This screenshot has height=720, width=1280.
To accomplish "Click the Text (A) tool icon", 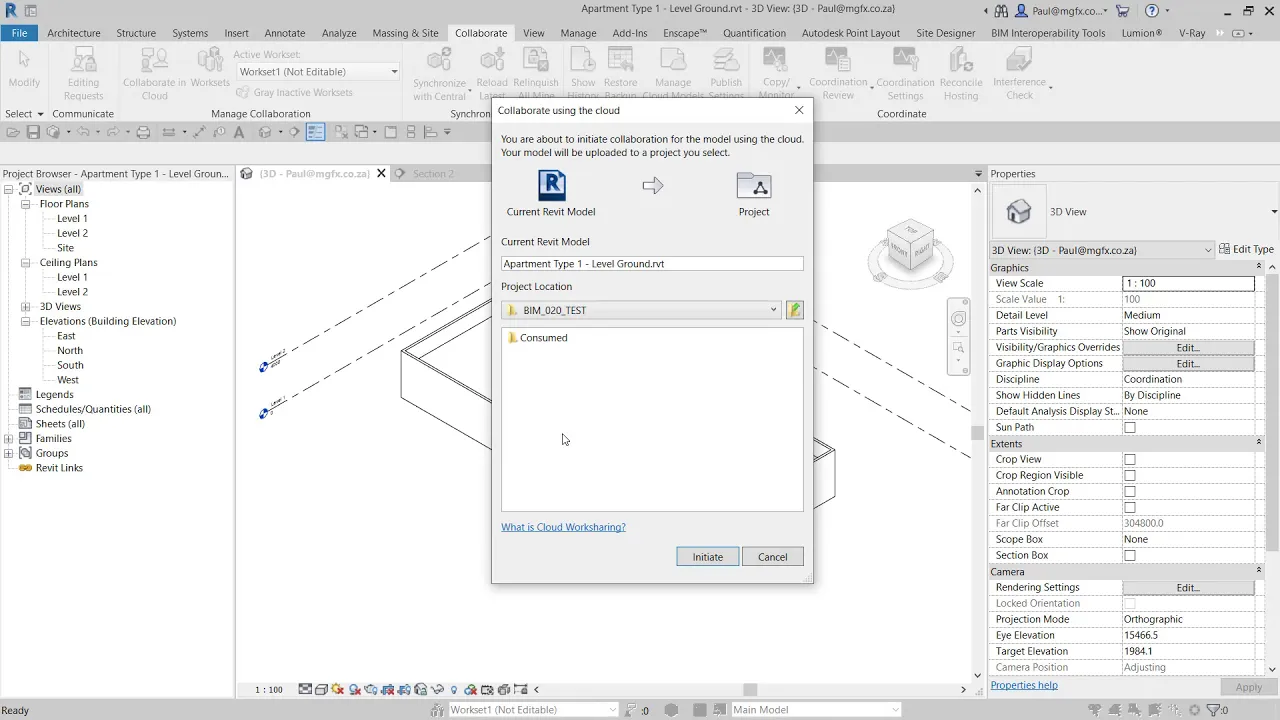I will [240, 132].
